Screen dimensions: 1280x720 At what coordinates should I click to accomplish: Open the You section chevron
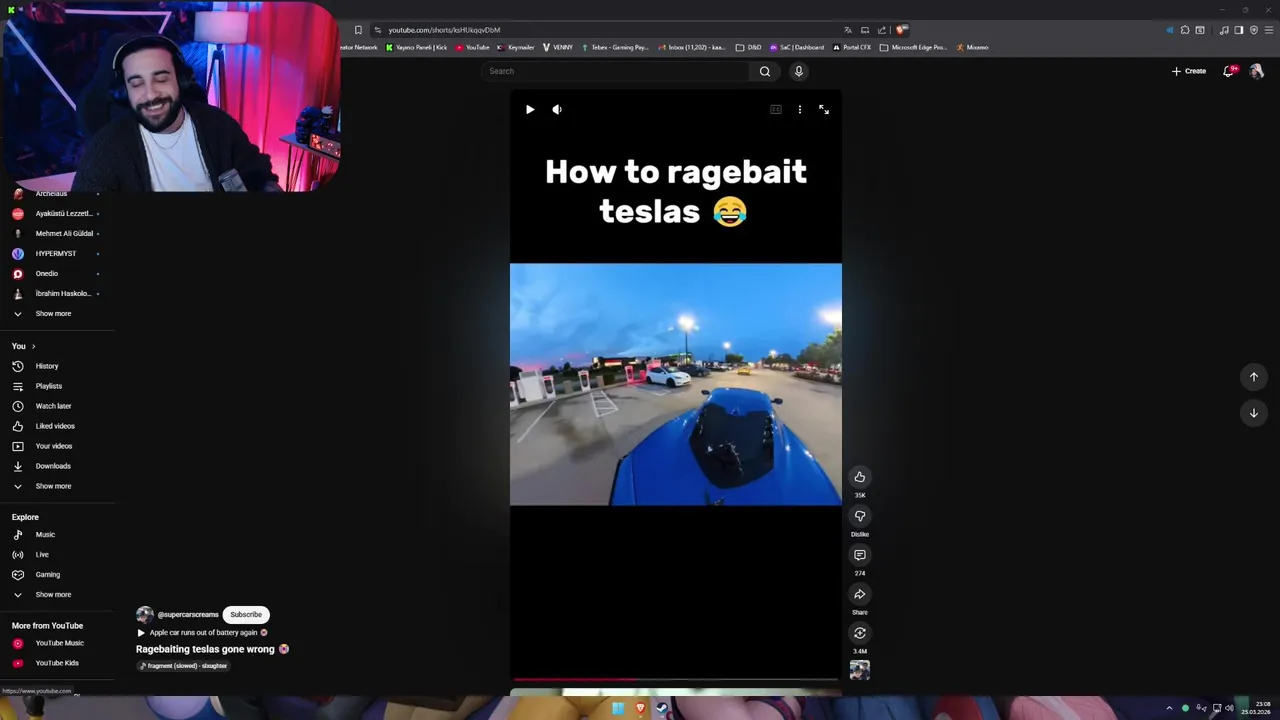point(33,346)
